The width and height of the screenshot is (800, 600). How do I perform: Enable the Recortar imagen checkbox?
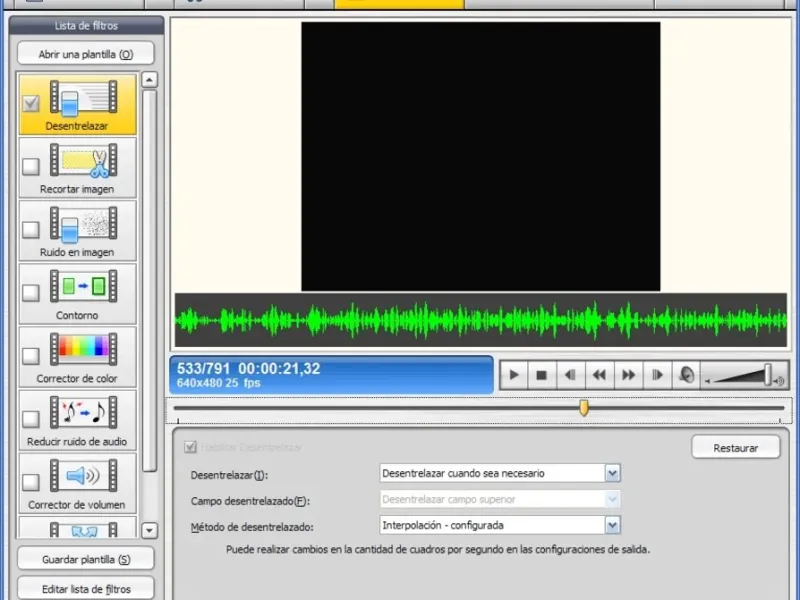click(x=31, y=166)
